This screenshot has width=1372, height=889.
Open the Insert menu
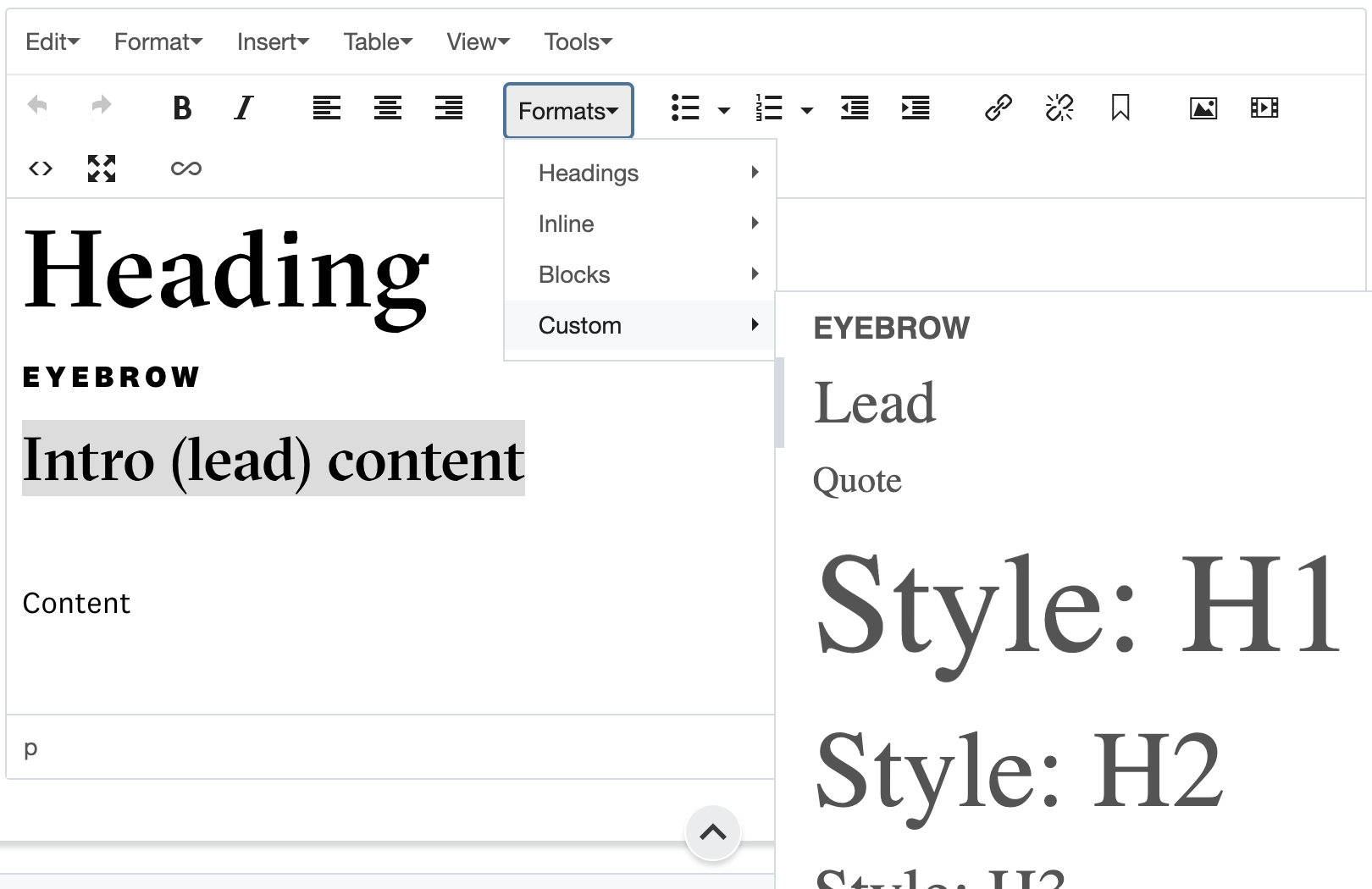[273, 41]
